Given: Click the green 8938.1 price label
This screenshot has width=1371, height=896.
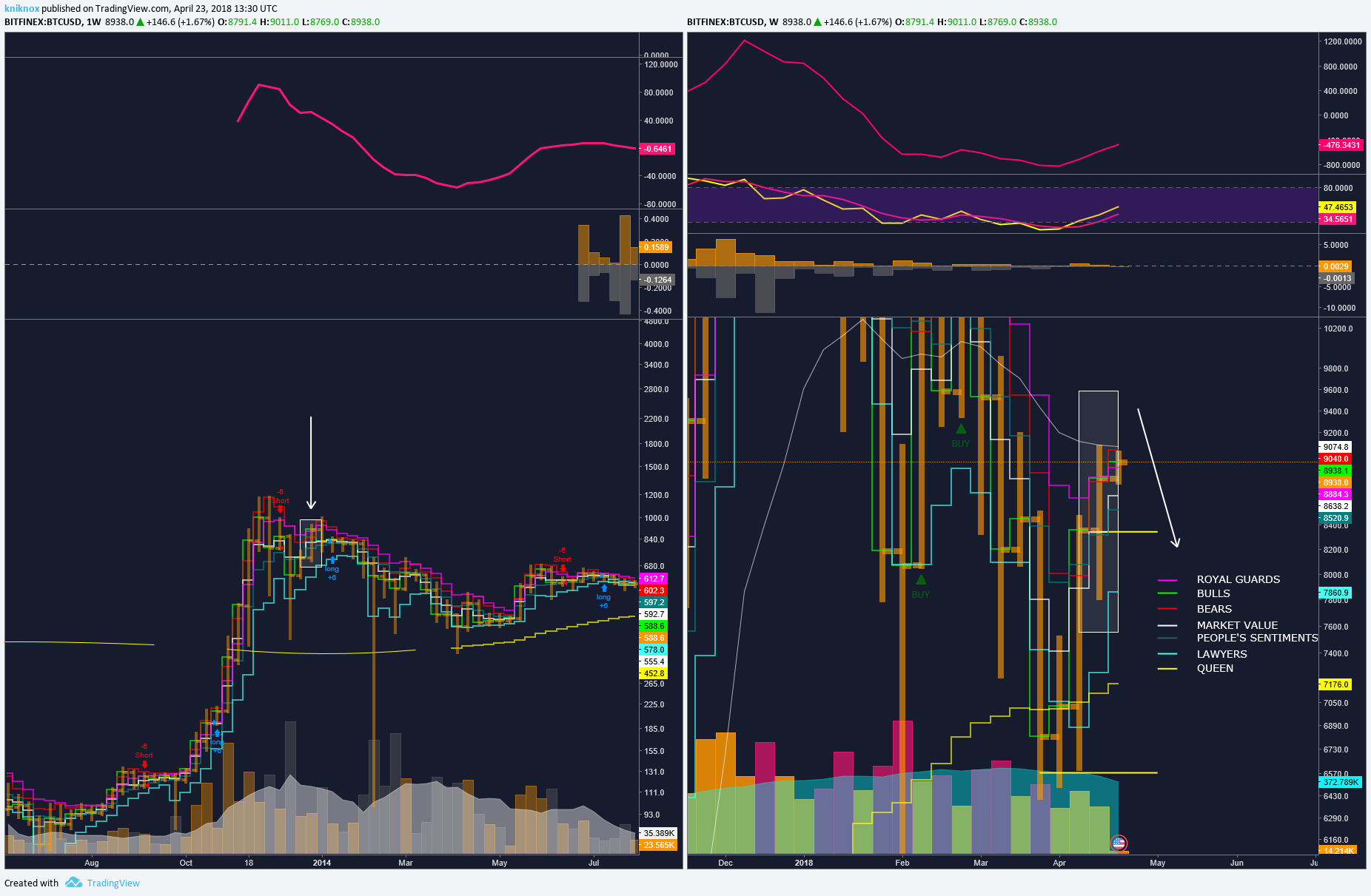Looking at the screenshot, I should 1335,471.
